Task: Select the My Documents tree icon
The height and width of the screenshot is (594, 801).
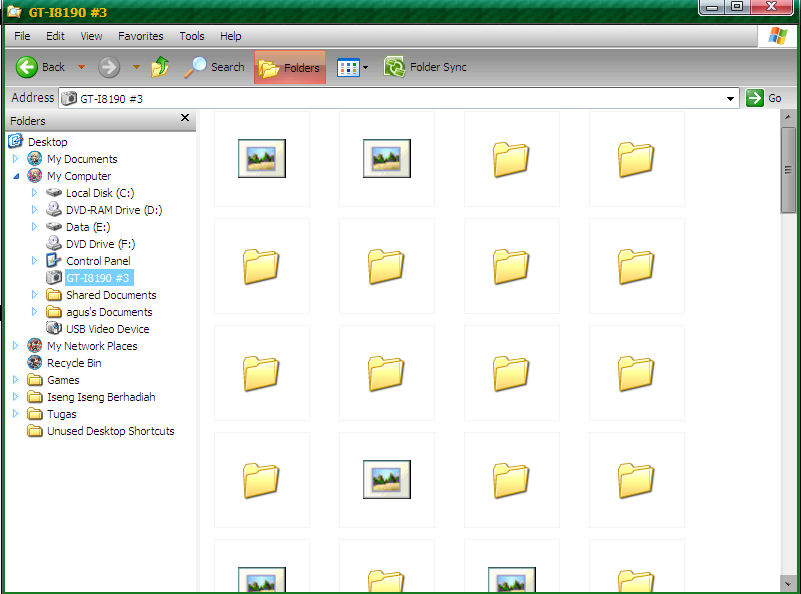Action: point(35,158)
